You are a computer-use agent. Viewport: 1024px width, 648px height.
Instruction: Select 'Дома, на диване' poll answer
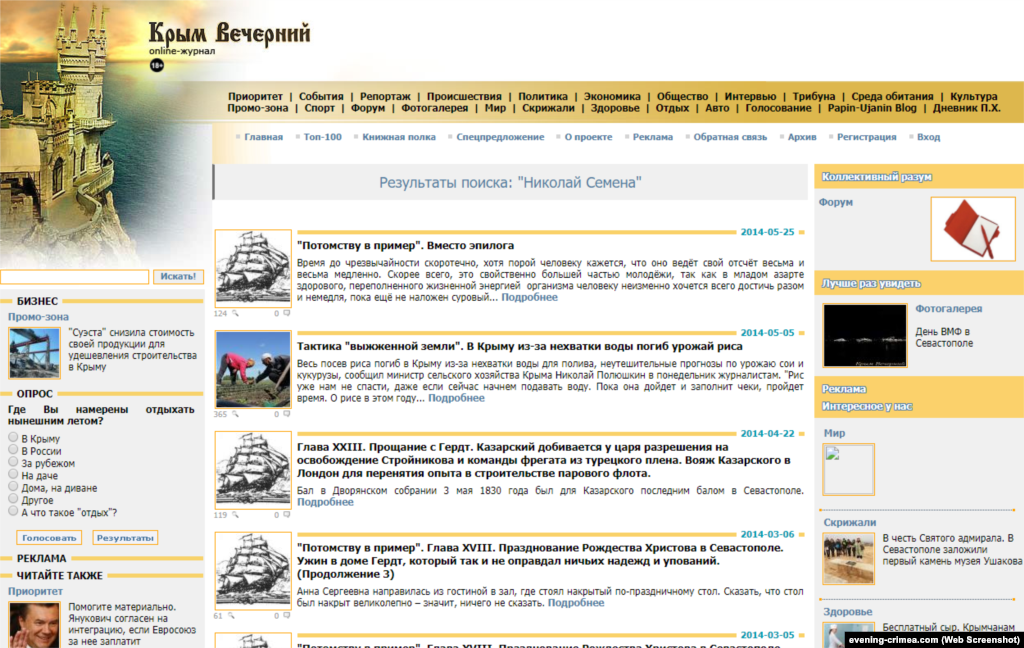pyautogui.click(x=14, y=487)
